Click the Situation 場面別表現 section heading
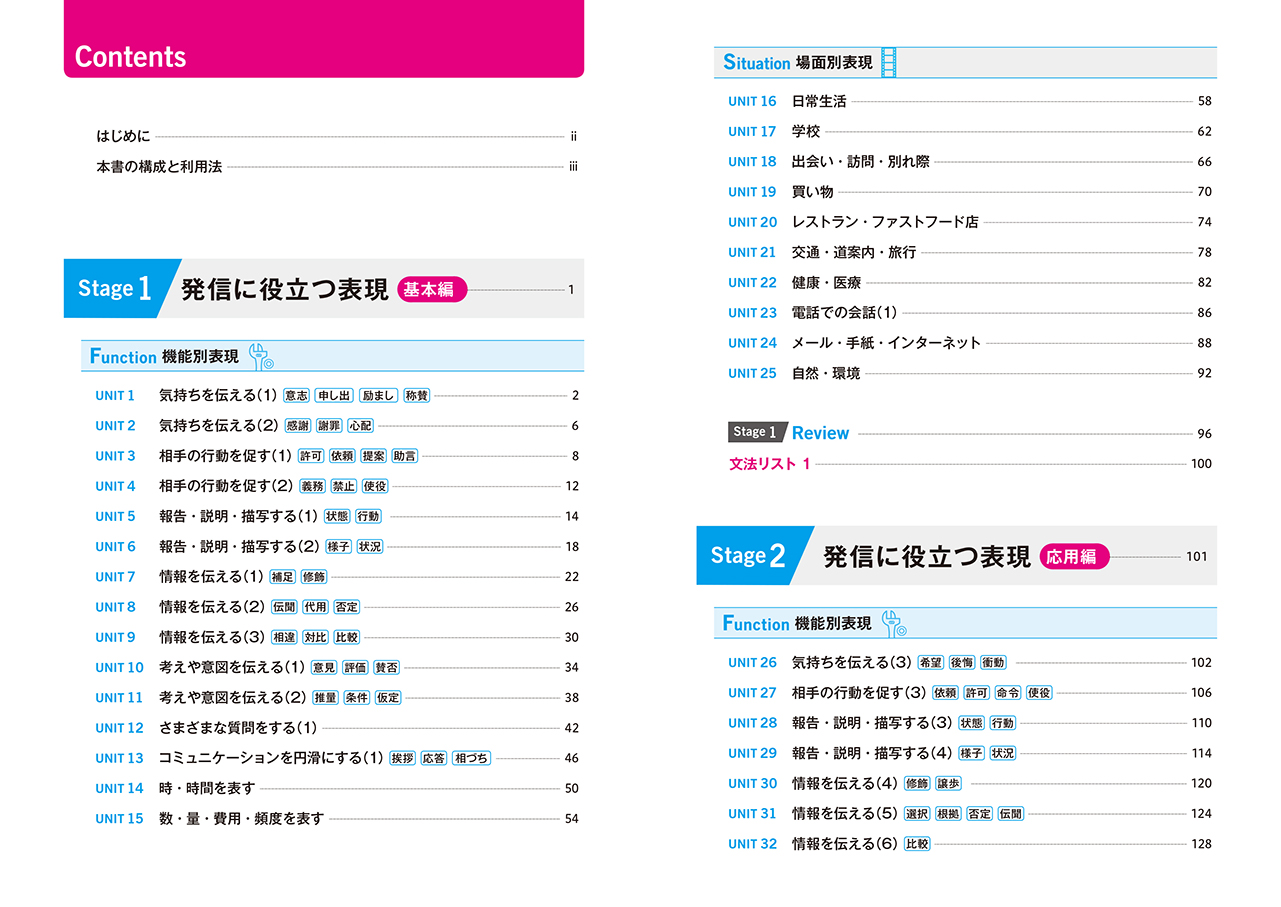 pyautogui.click(x=798, y=62)
